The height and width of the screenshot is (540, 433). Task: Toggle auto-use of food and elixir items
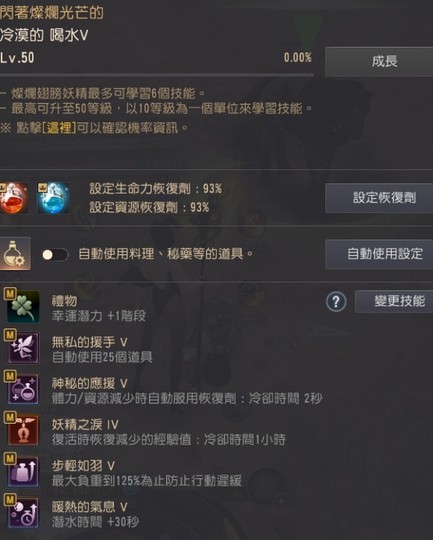(54, 255)
